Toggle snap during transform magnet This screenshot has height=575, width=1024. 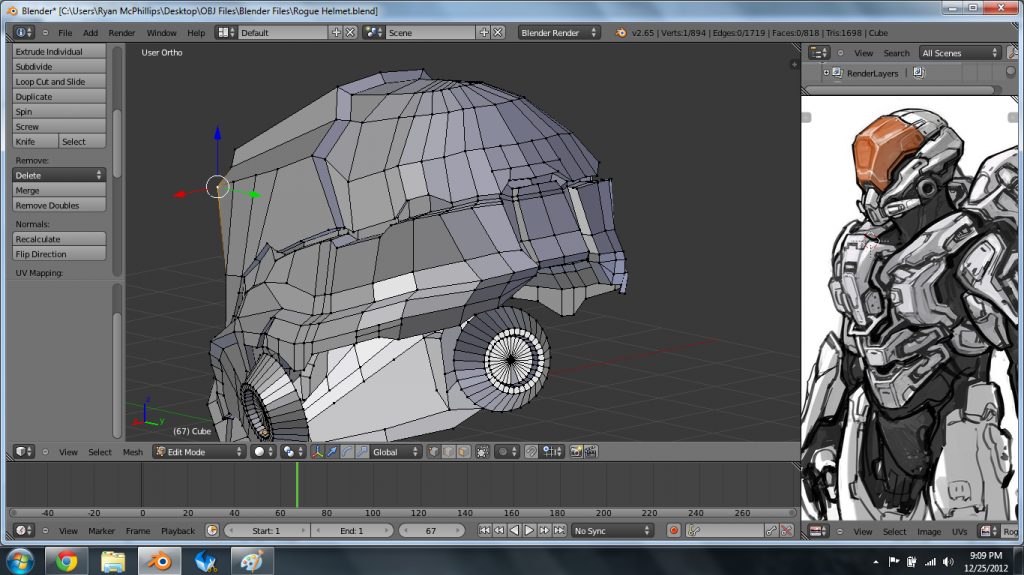[x=532, y=452]
